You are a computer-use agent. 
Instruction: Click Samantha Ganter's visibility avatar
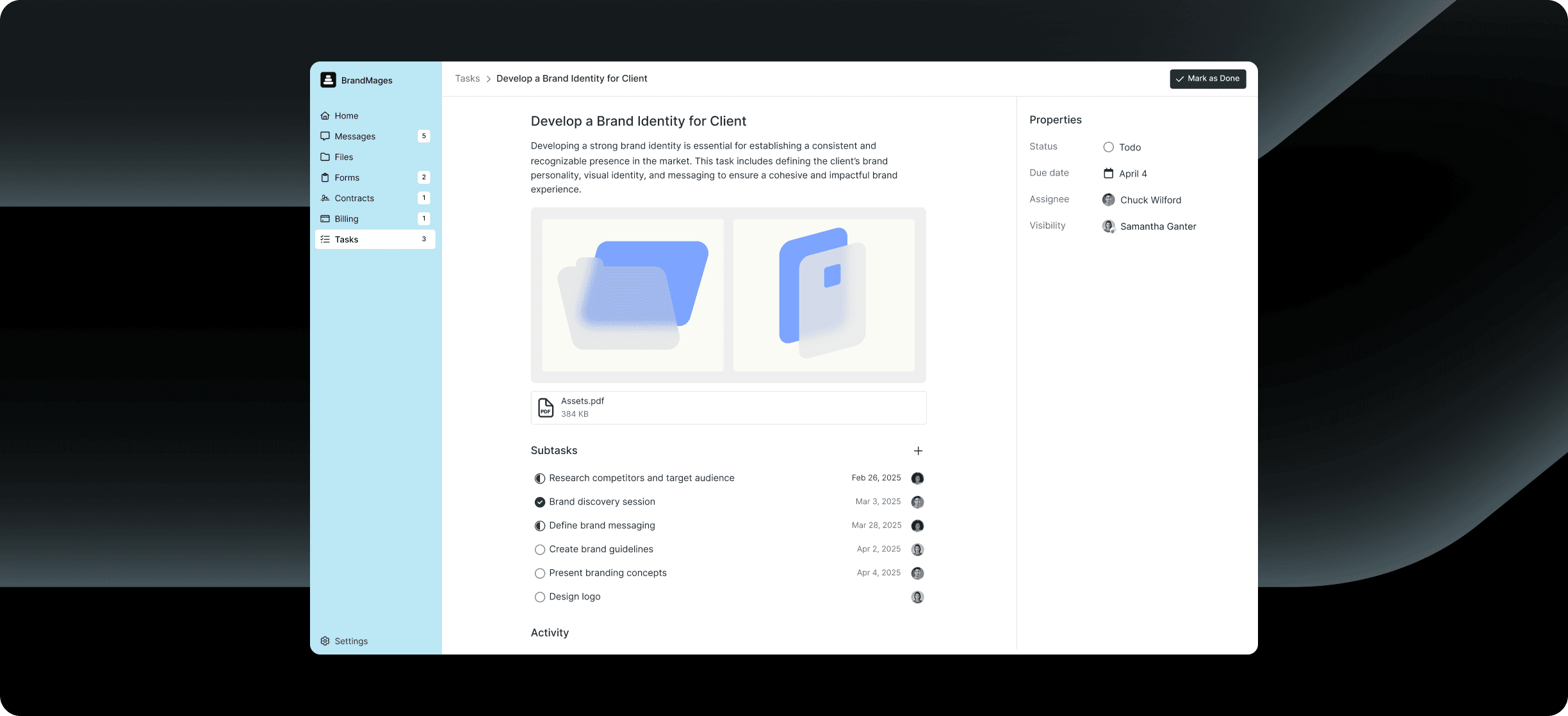pyautogui.click(x=1108, y=226)
